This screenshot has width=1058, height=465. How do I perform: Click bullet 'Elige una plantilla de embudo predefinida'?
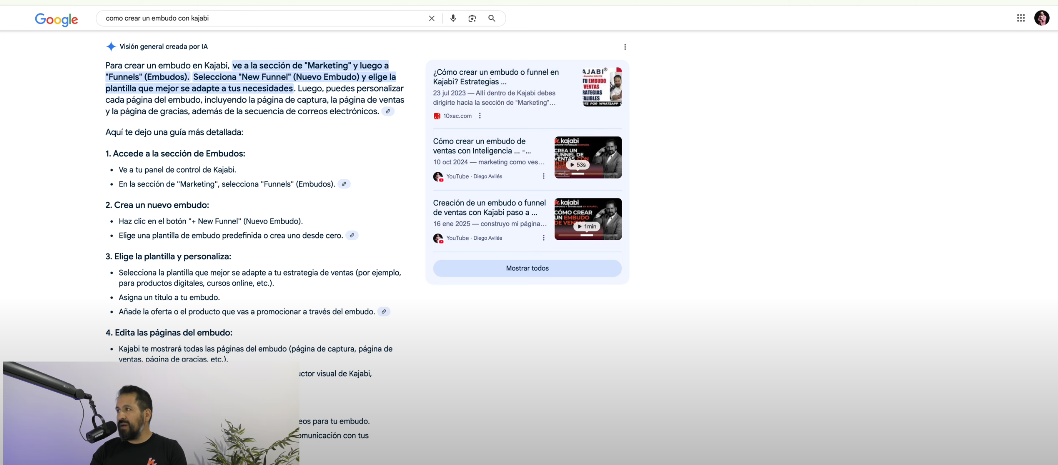[x=231, y=236]
